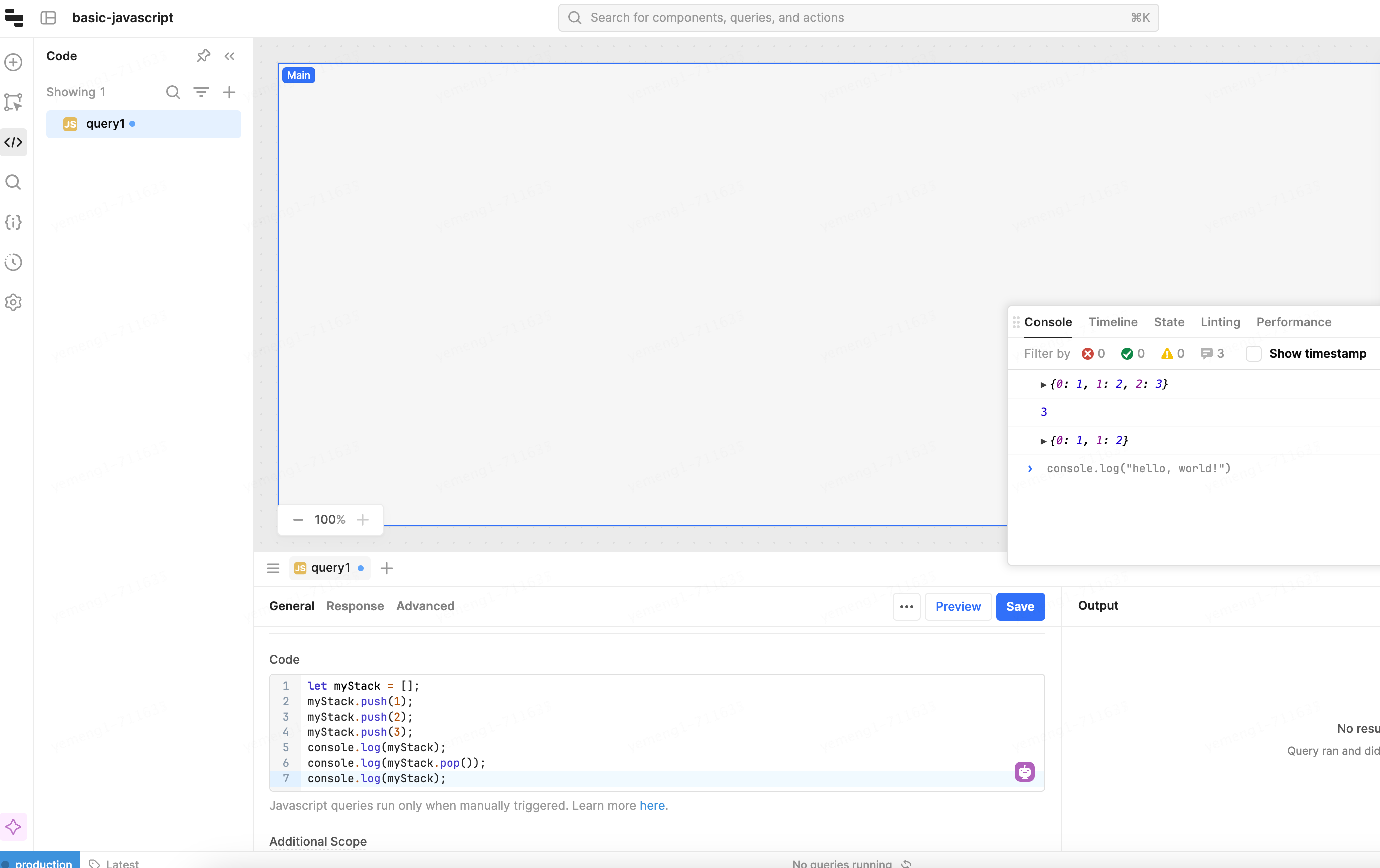Focus the components and queries search bar
Viewport: 1380px width, 868px height.
click(858, 18)
